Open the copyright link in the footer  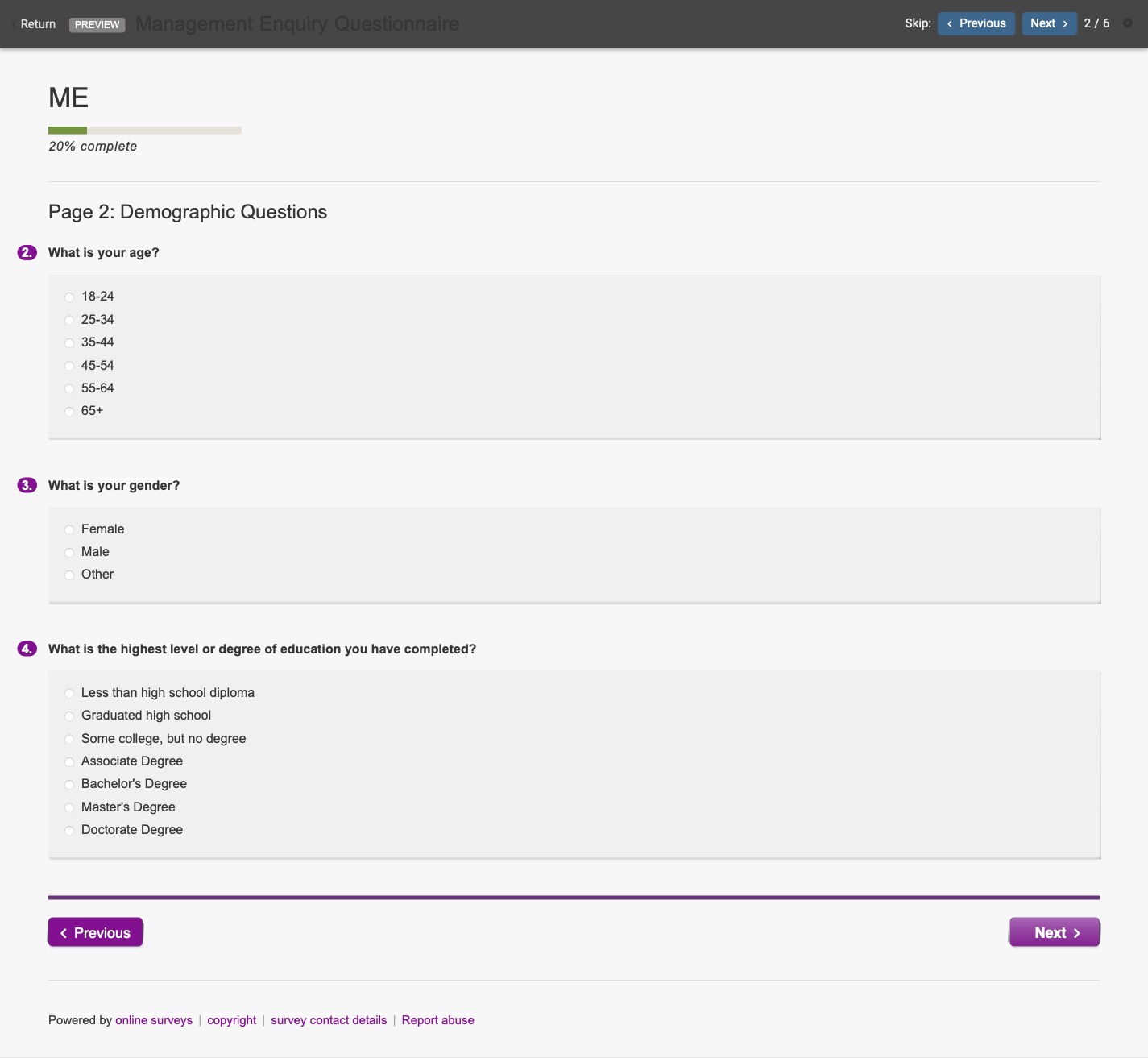(x=232, y=1020)
